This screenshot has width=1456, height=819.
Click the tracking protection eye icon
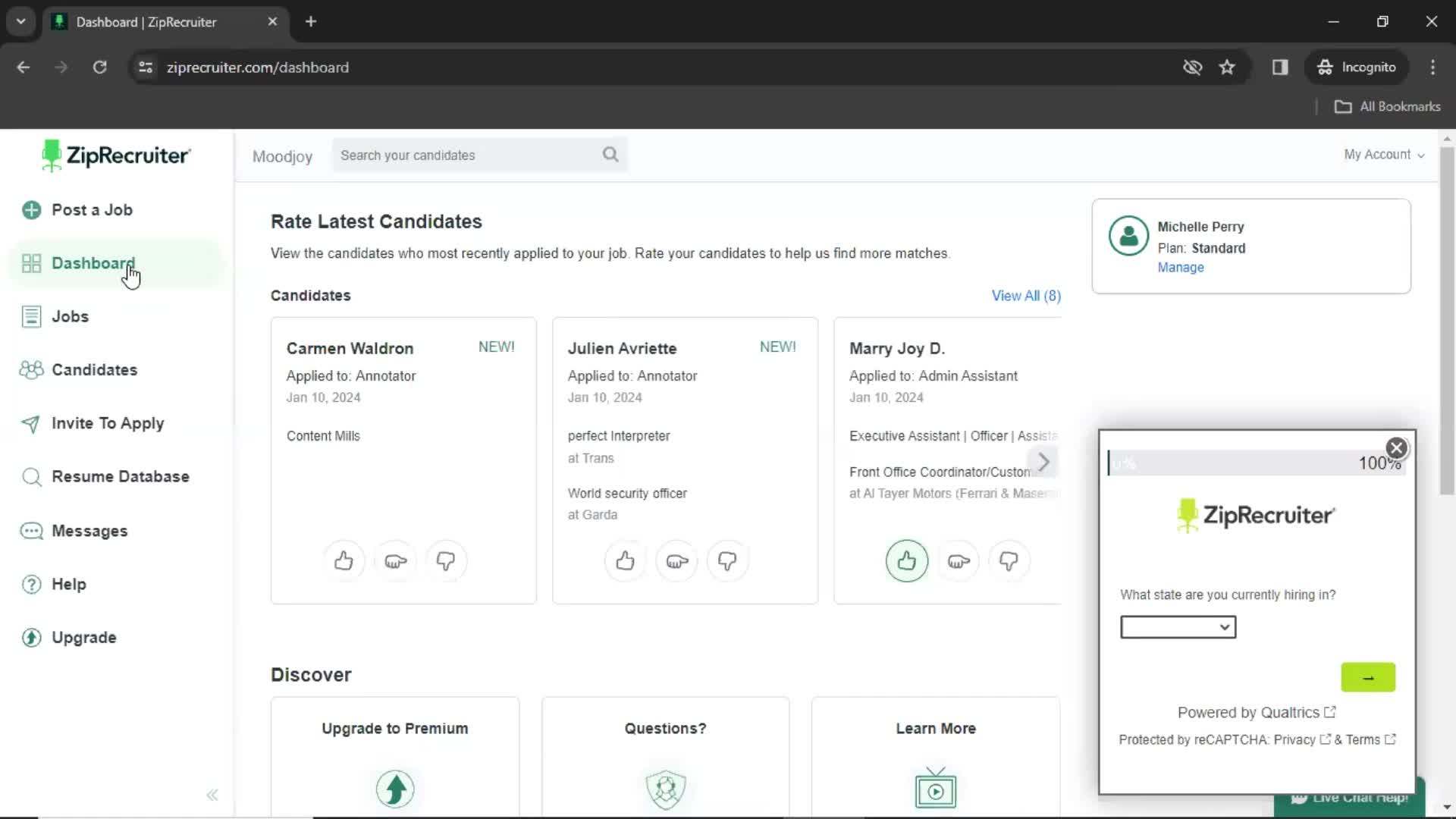1192,67
